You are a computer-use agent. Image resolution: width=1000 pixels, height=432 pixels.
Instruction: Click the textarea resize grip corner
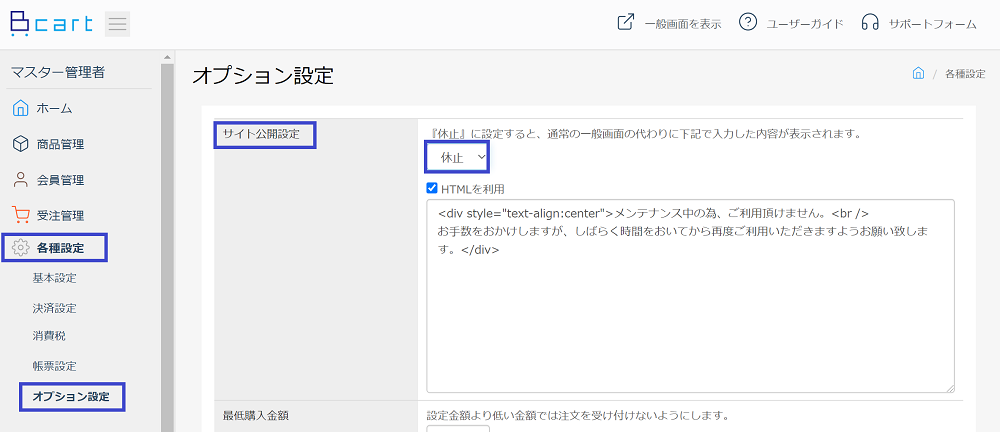pyautogui.click(x=950, y=388)
